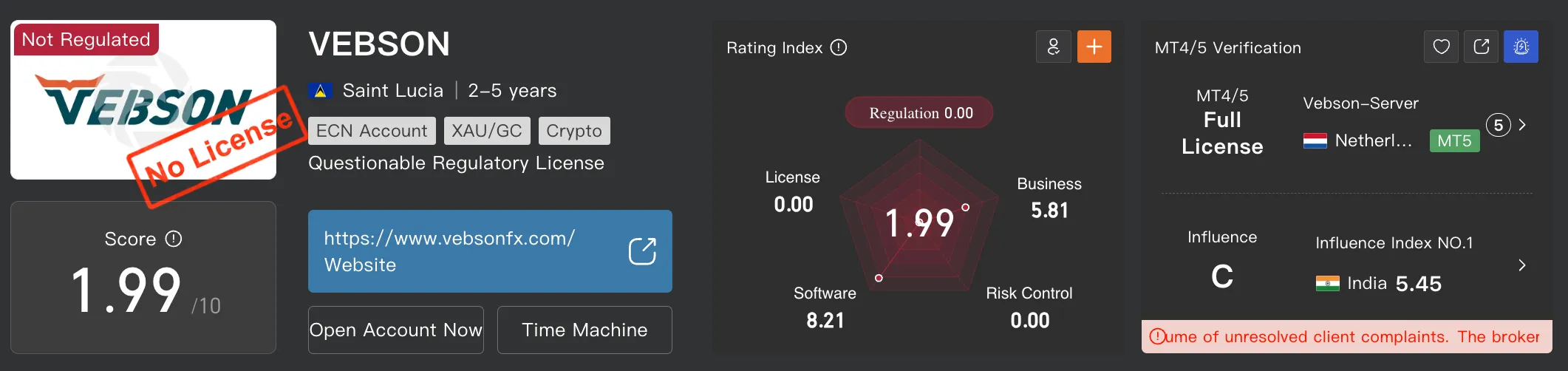The image size is (1568, 371).
Task: Click the Business 5.81 rating
Action: [1049, 198]
